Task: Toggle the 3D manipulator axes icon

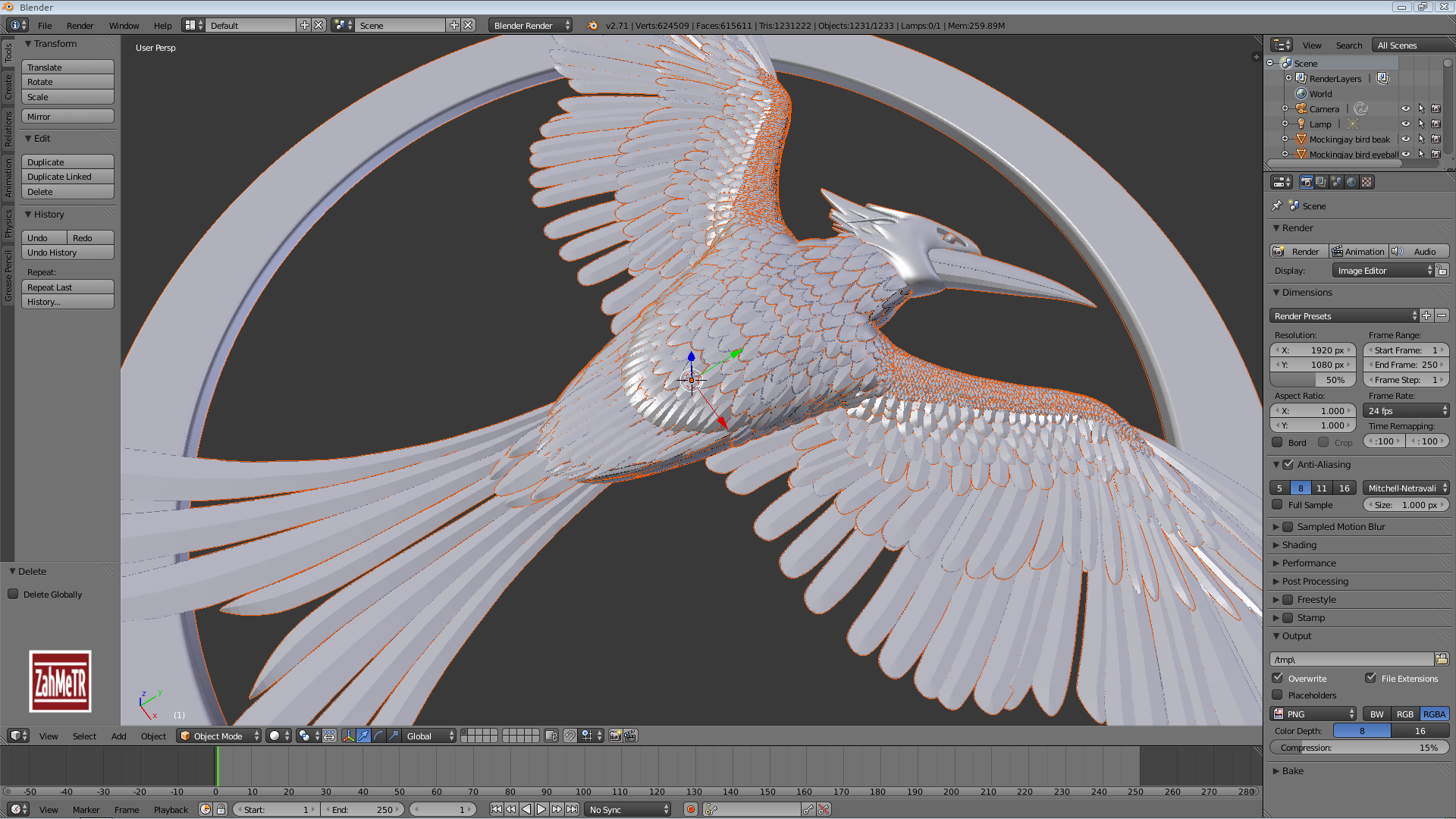Action: tap(348, 736)
